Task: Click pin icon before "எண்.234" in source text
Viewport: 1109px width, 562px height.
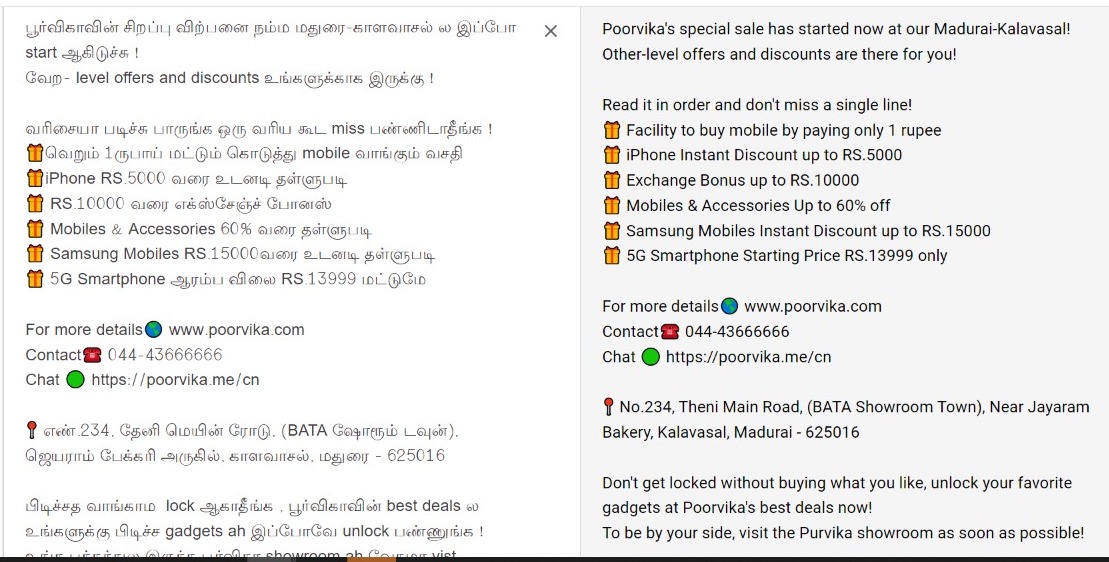Action: tap(32, 431)
